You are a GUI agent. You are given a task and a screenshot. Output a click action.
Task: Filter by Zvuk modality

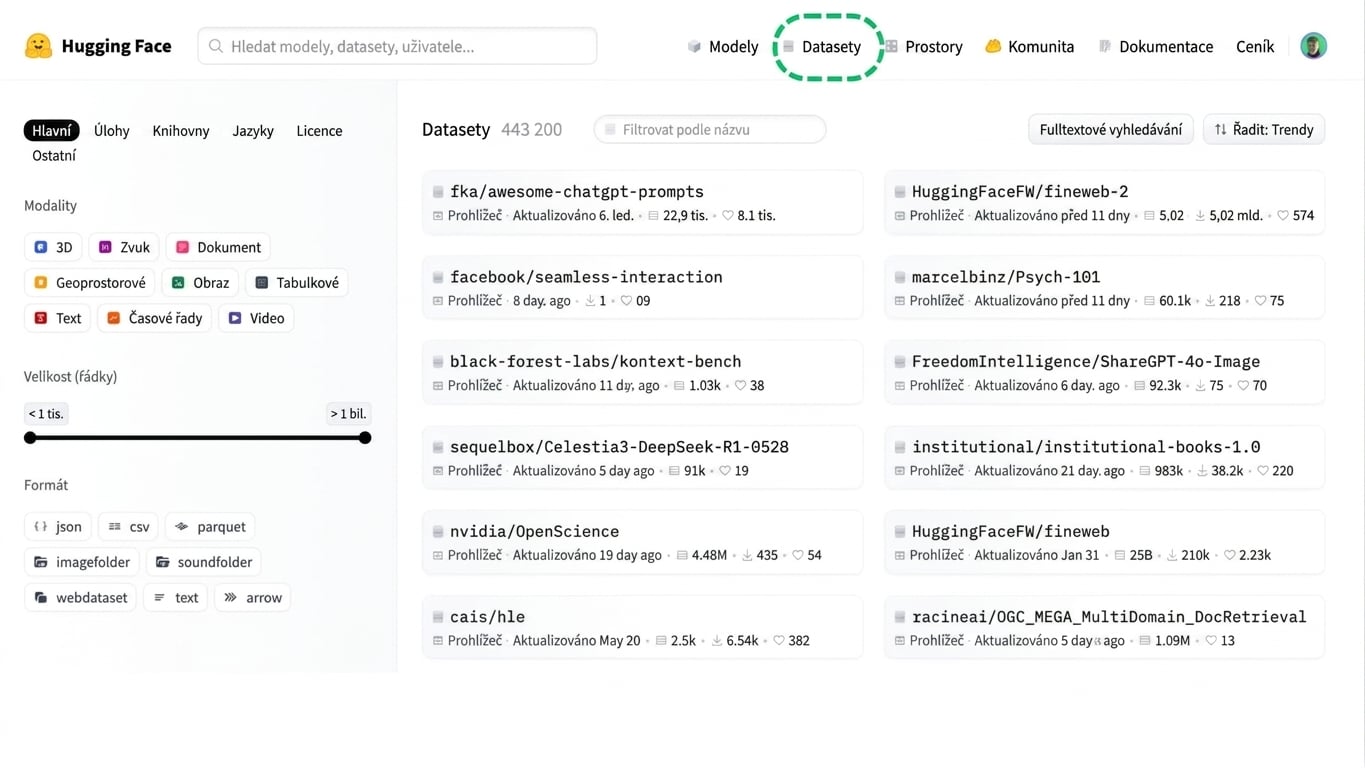124,247
